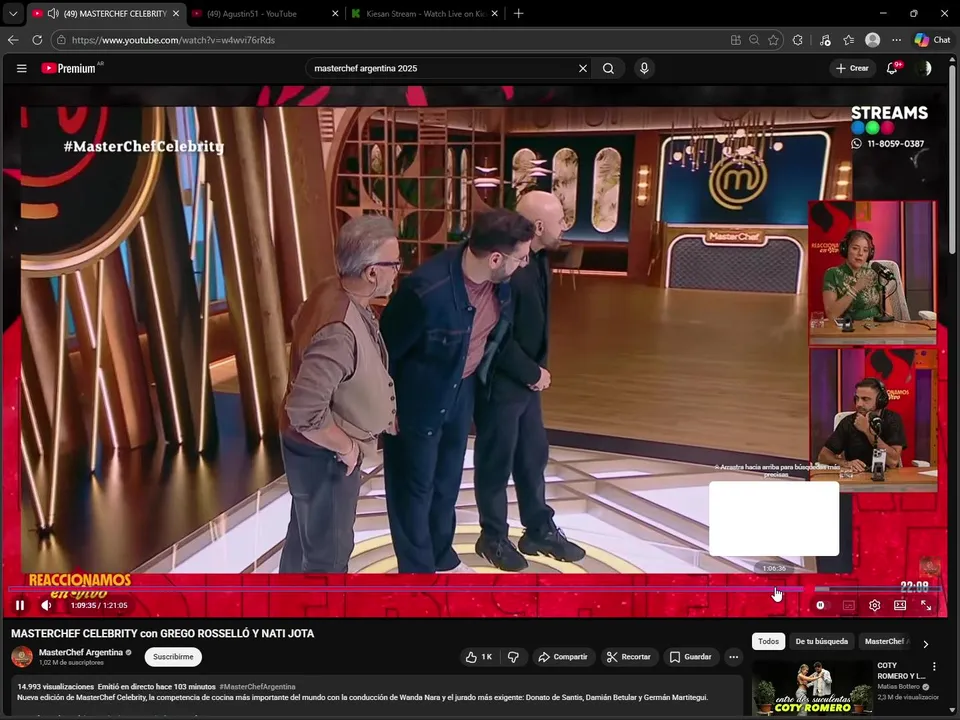Image resolution: width=960 pixels, height=720 pixels.
Task: Select the Todos filter chip
Action: [x=768, y=641]
